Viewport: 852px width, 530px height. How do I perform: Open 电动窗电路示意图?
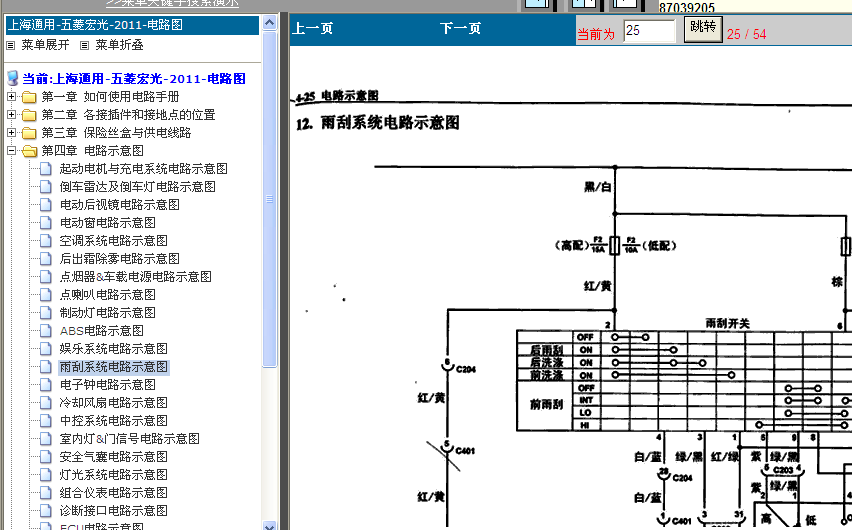[x=108, y=222]
